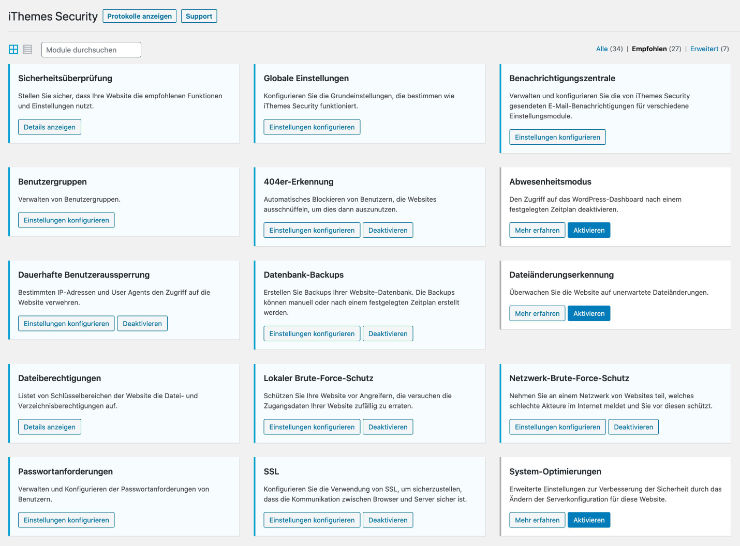Viewport: 740px width, 546px height.
Task: Learn more about System-Optimierungen
Action: tap(537, 520)
